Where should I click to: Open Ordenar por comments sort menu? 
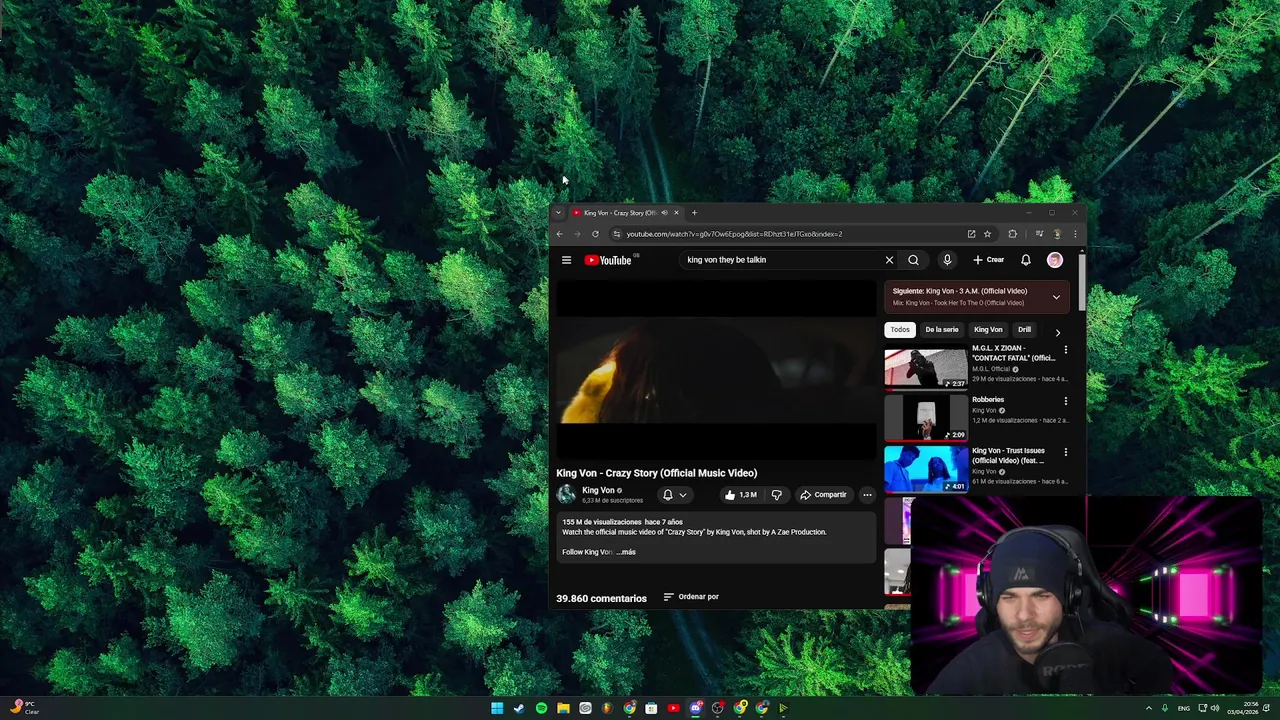pyautogui.click(x=691, y=597)
